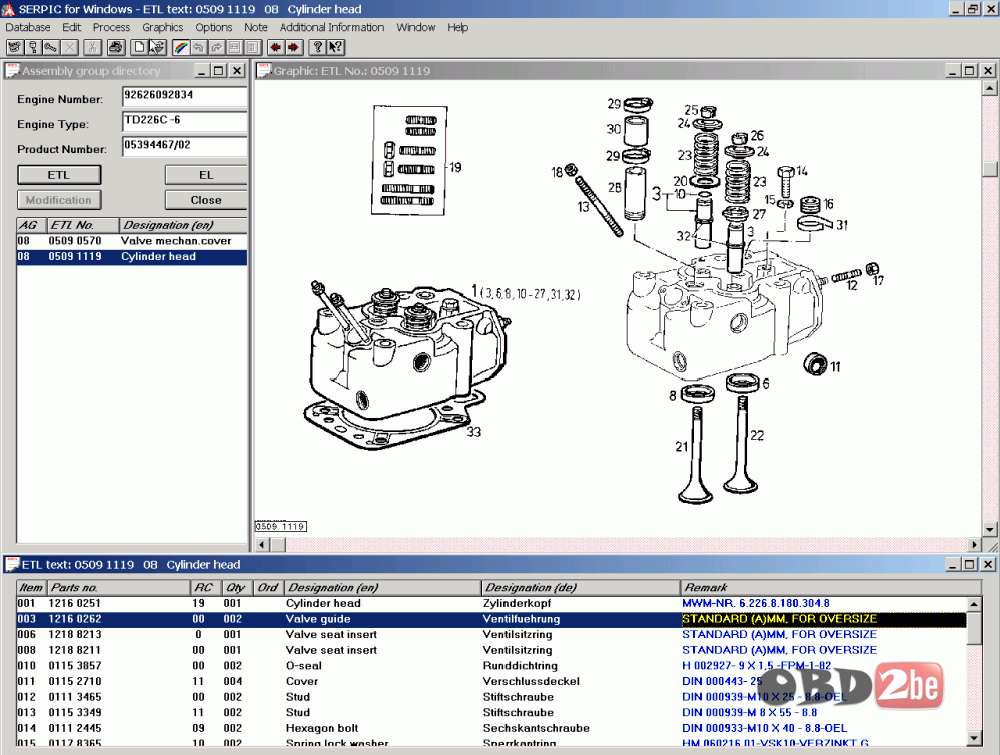This screenshot has height=755, width=1000.
Task: Select the 001 Cylinder head parts row
Action: tap(491, 603)
